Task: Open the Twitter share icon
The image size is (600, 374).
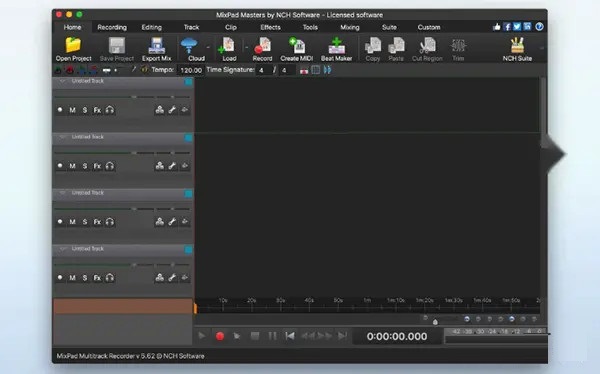Action: (517, 27)
